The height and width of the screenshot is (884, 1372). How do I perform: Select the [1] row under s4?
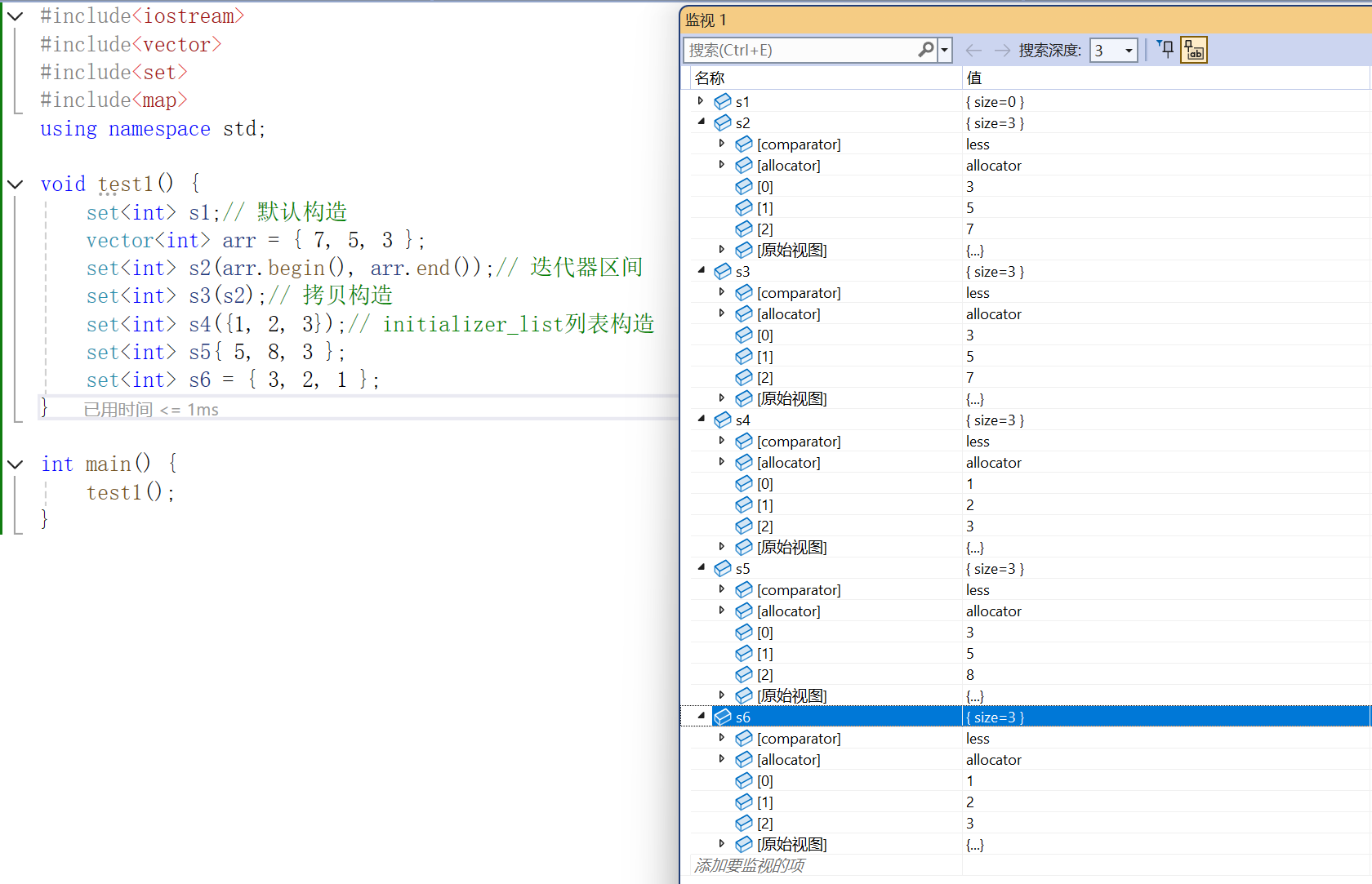coord(1031,504)
